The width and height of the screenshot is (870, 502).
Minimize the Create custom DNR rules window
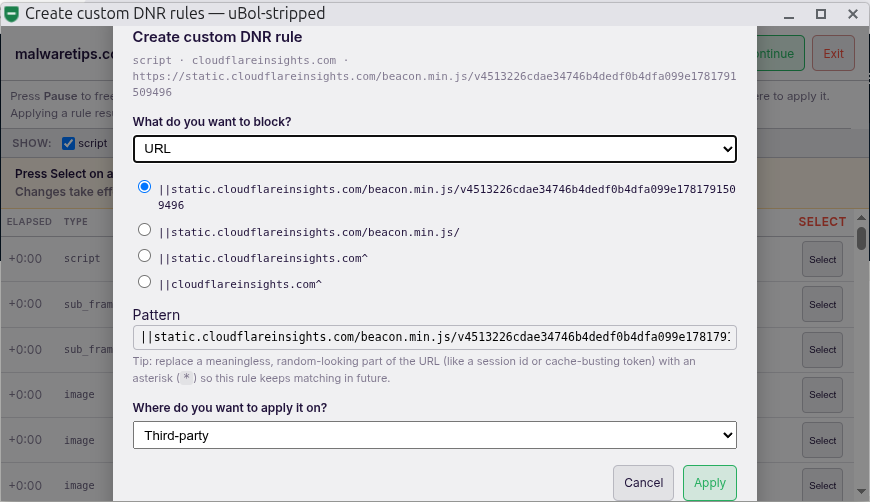pyautogui.click(x=788, y=14)
